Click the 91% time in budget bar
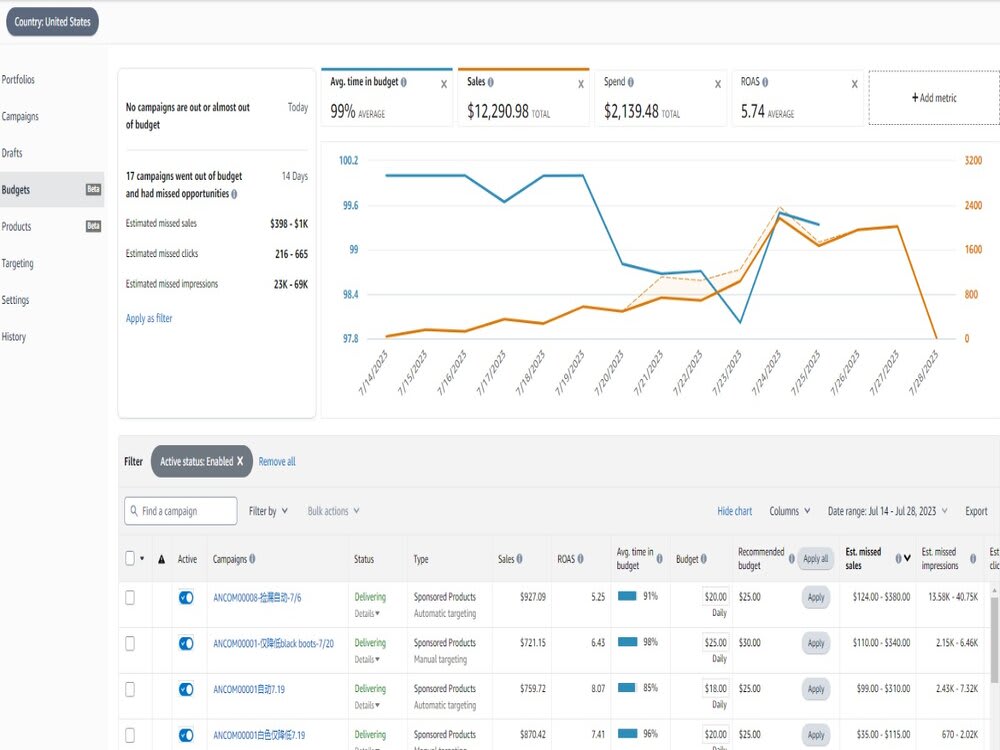 click(628, 596)
